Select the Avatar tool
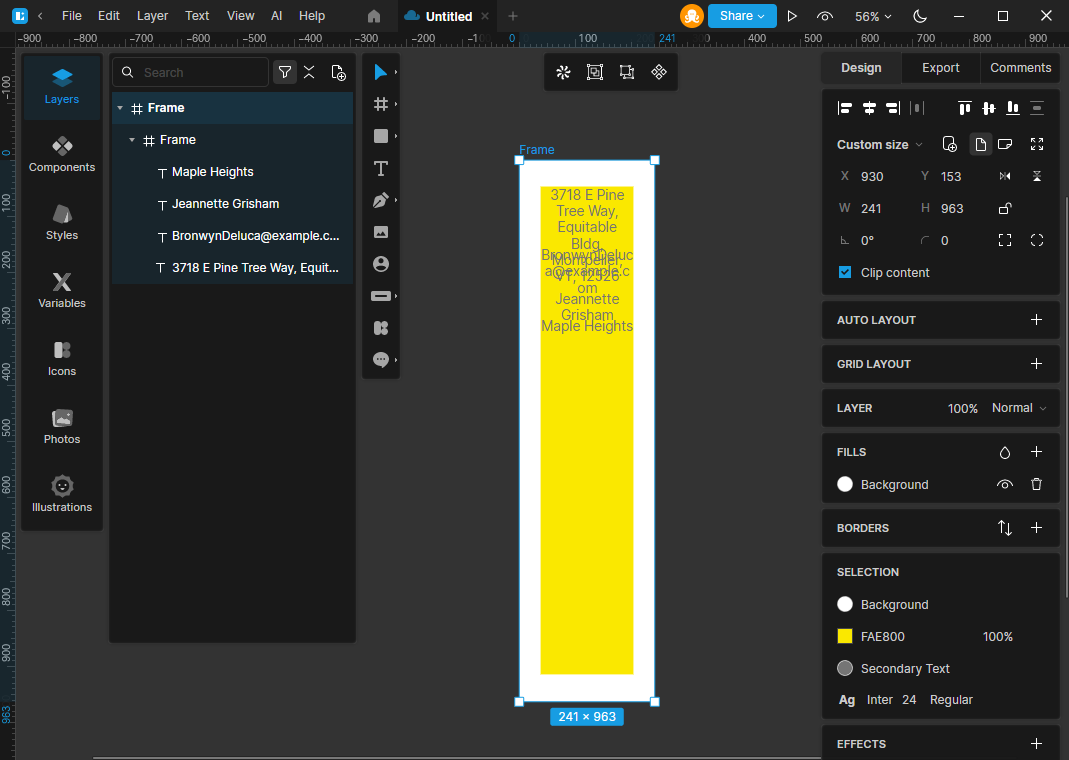 [380, 264]
